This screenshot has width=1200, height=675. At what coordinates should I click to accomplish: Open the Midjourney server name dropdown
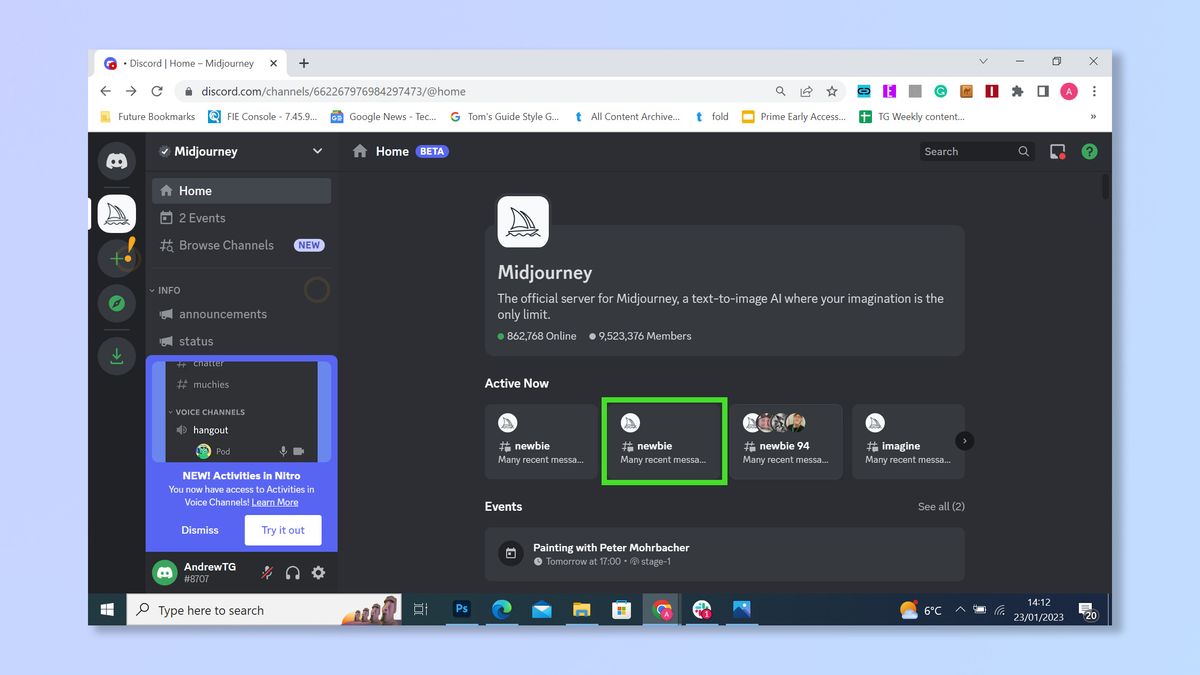pyautogui.click(x=317, y=151)
